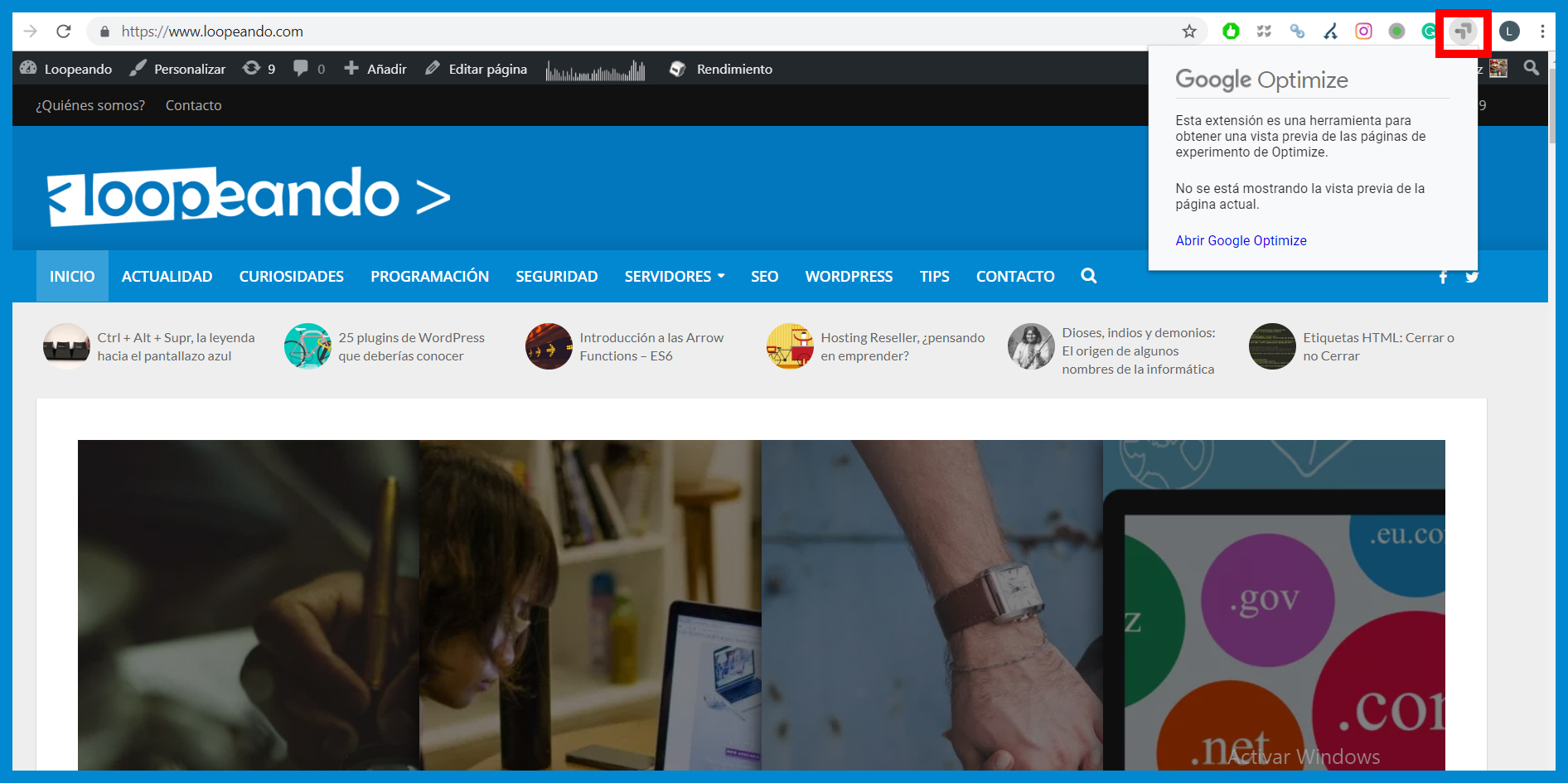Image resolution: width=1568 pixels, height=783 pixels.
Task: Click the portrait thumbnail for Dioses article
Action: (1031, 346)
